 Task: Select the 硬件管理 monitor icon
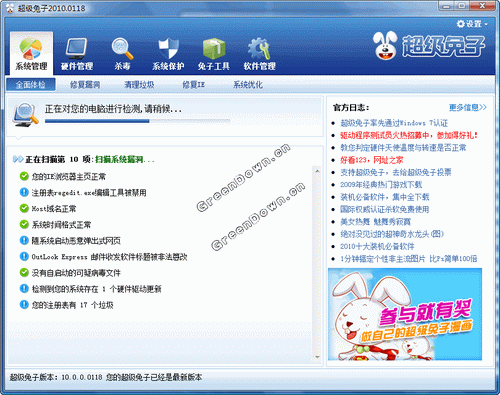77,48
